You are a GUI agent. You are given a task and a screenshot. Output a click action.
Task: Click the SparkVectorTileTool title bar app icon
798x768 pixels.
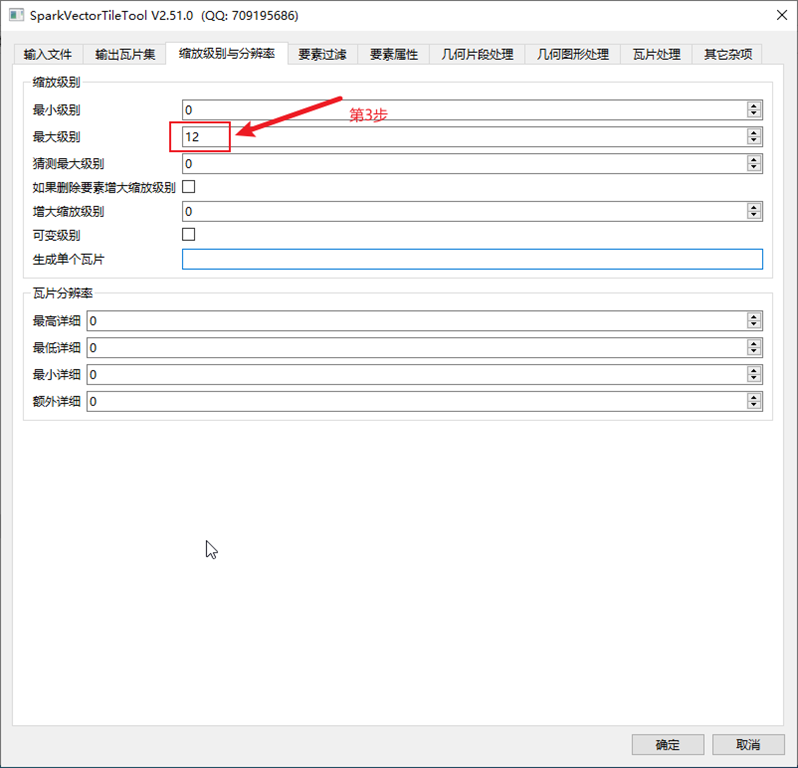tap(16, 15)
